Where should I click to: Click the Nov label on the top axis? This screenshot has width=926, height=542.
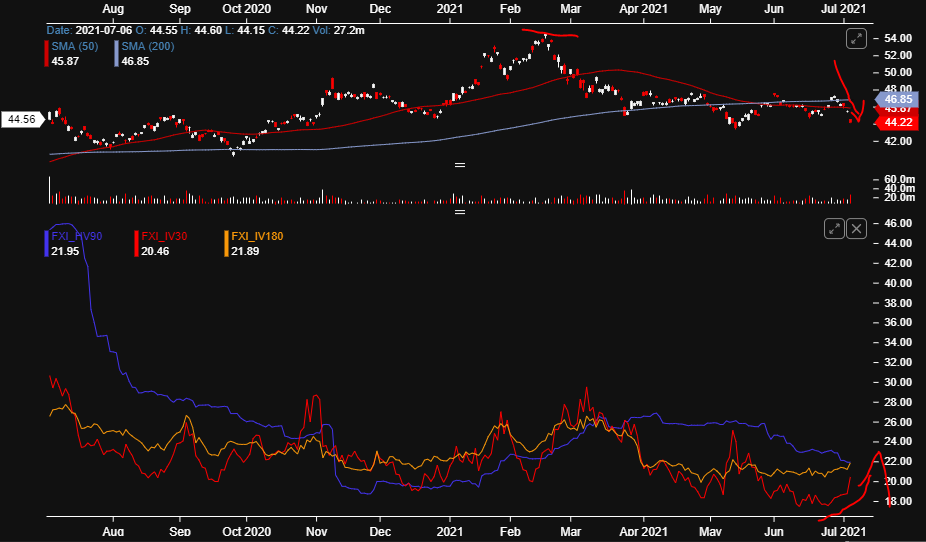[317, 9]
